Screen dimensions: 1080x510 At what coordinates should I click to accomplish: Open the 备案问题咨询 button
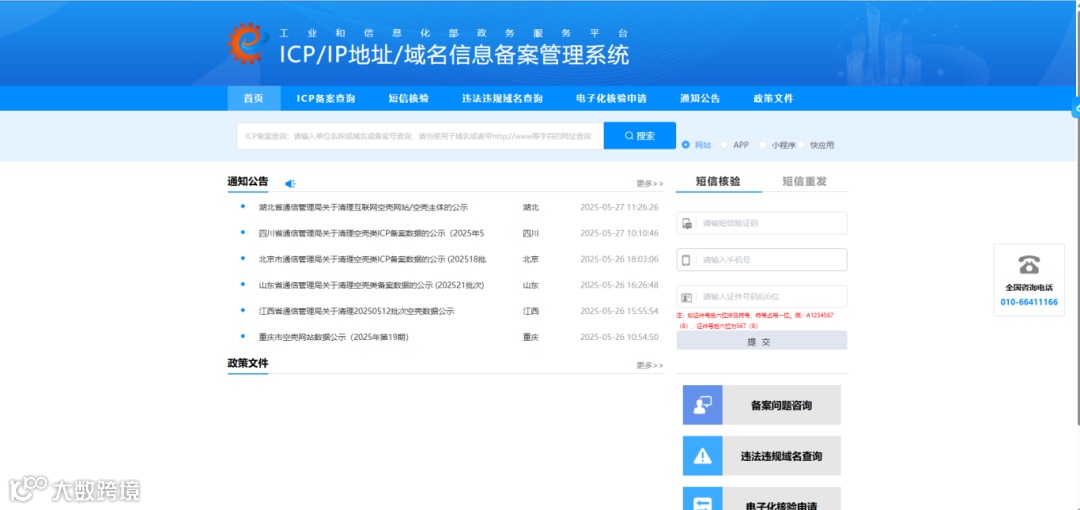(x=762, y=405)
